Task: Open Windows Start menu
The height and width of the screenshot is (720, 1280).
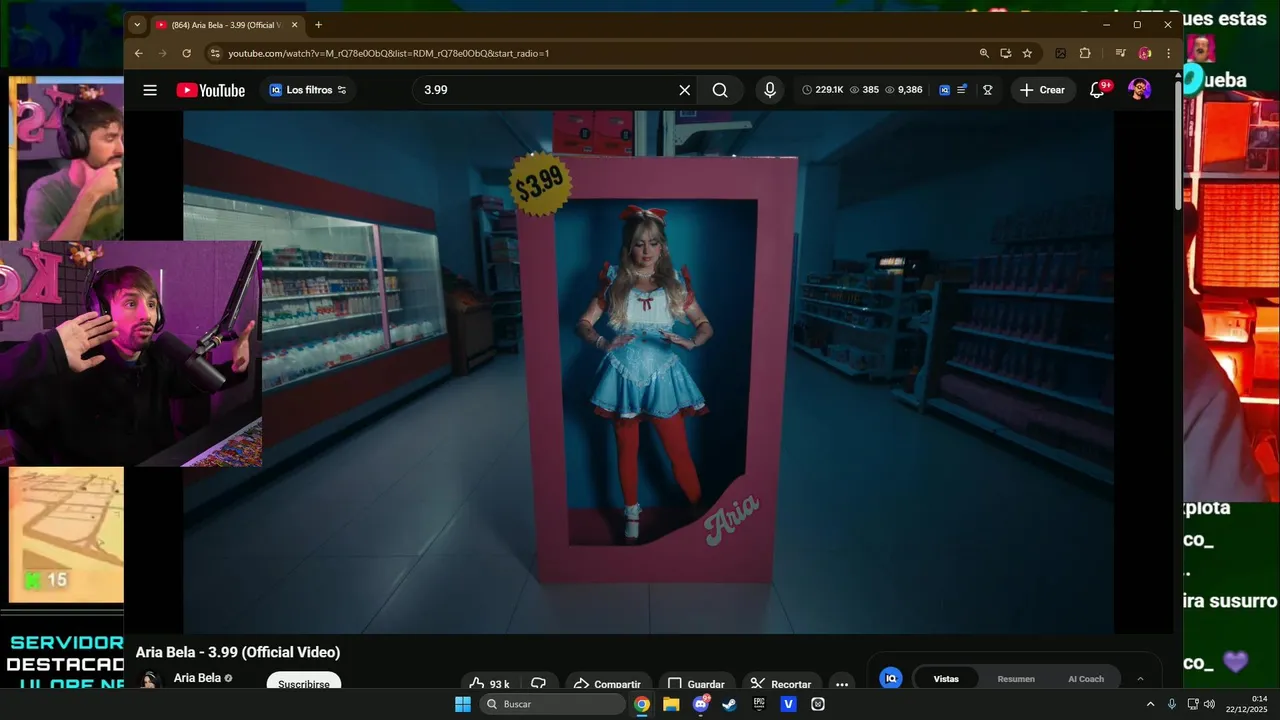Action: pos(463,704)
